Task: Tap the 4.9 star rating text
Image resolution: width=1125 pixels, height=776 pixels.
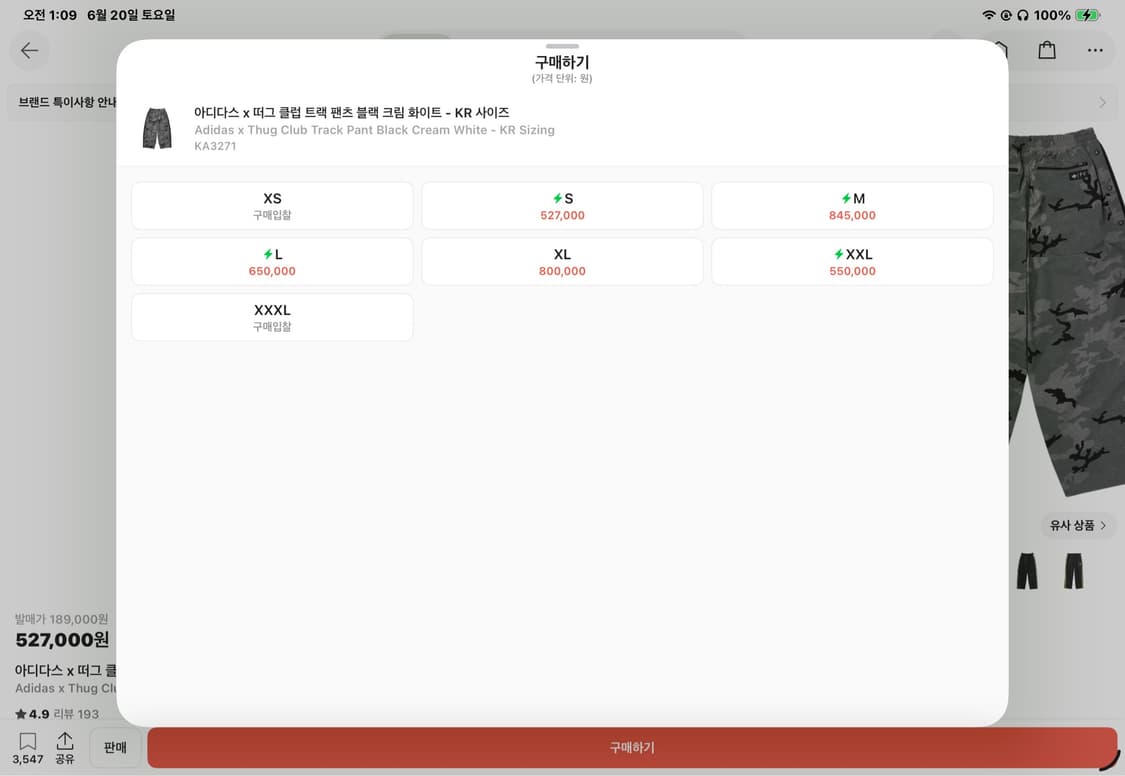Action: [x=32, y=714]
